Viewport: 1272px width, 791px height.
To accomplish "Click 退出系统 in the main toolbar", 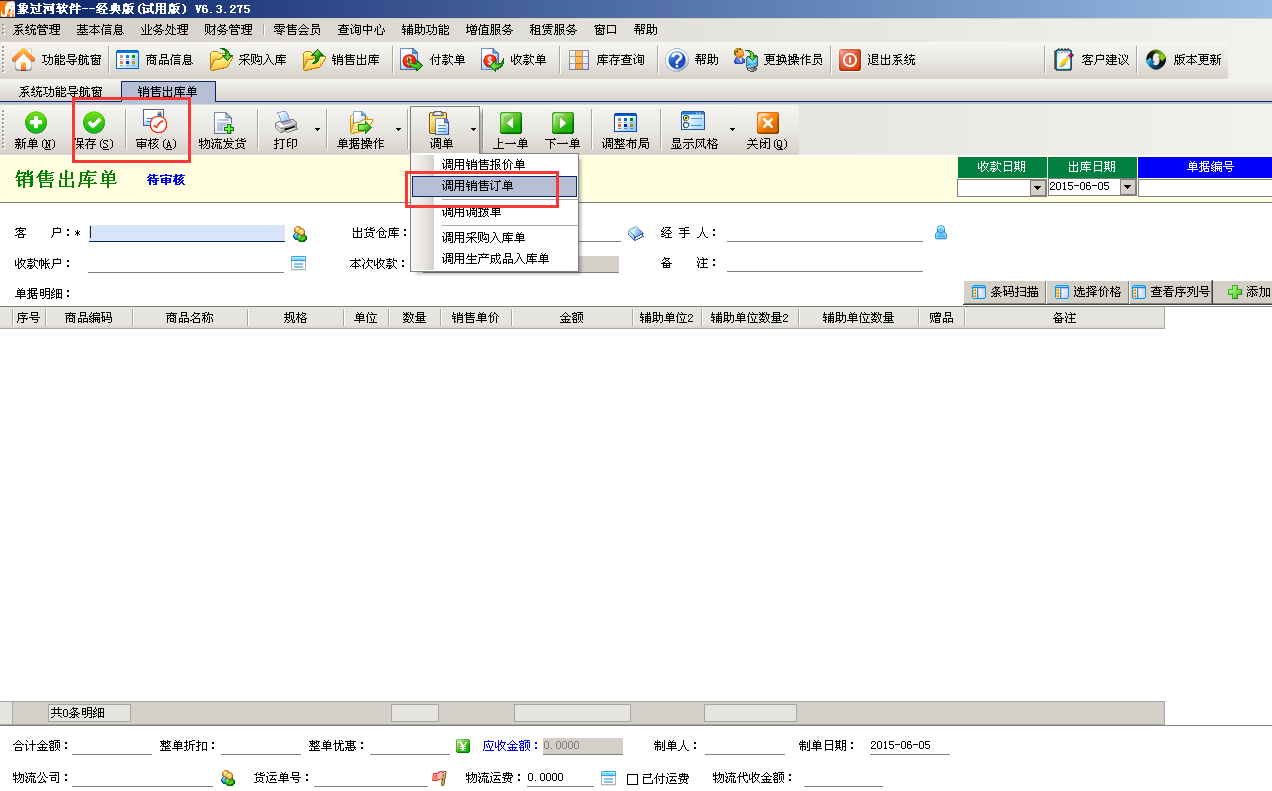I will click(878, 60).
